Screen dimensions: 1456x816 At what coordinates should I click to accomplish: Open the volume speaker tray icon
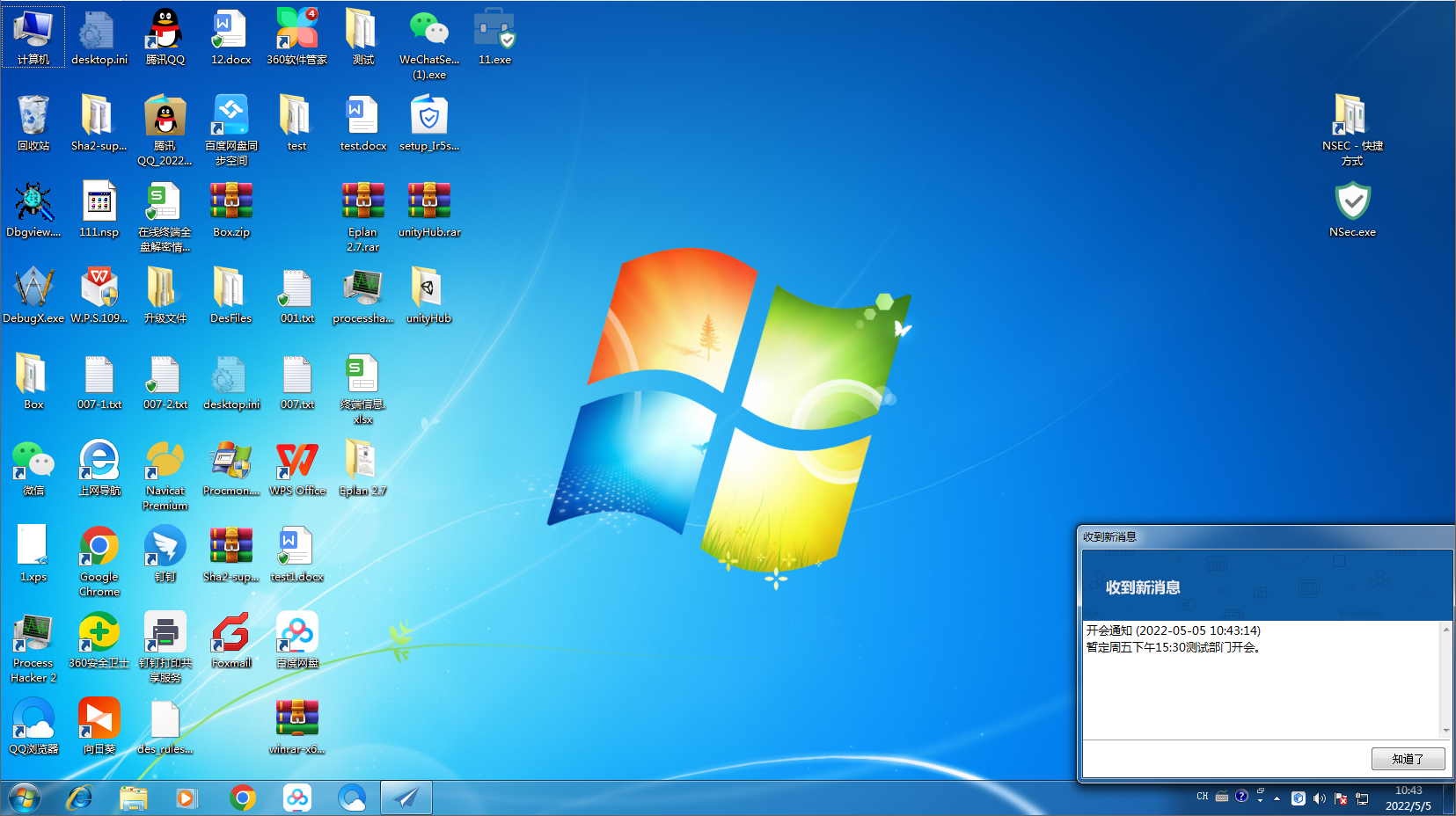pos(1319,798)
